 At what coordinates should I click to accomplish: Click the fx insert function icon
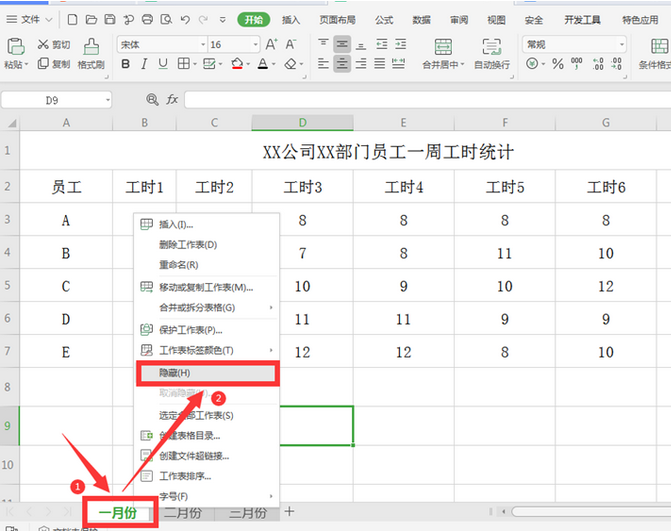pyautogui.click(x=172, y=100)
